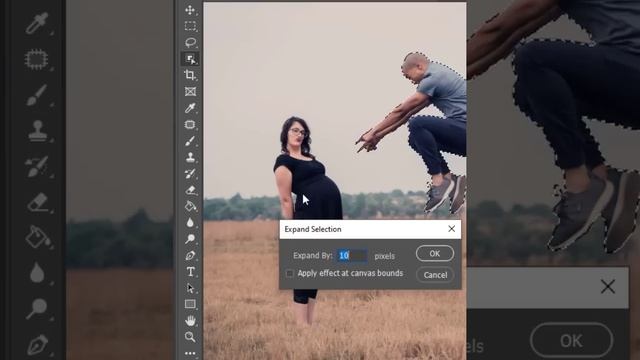Select the Zoom magnifier tool

coord(190,337)
